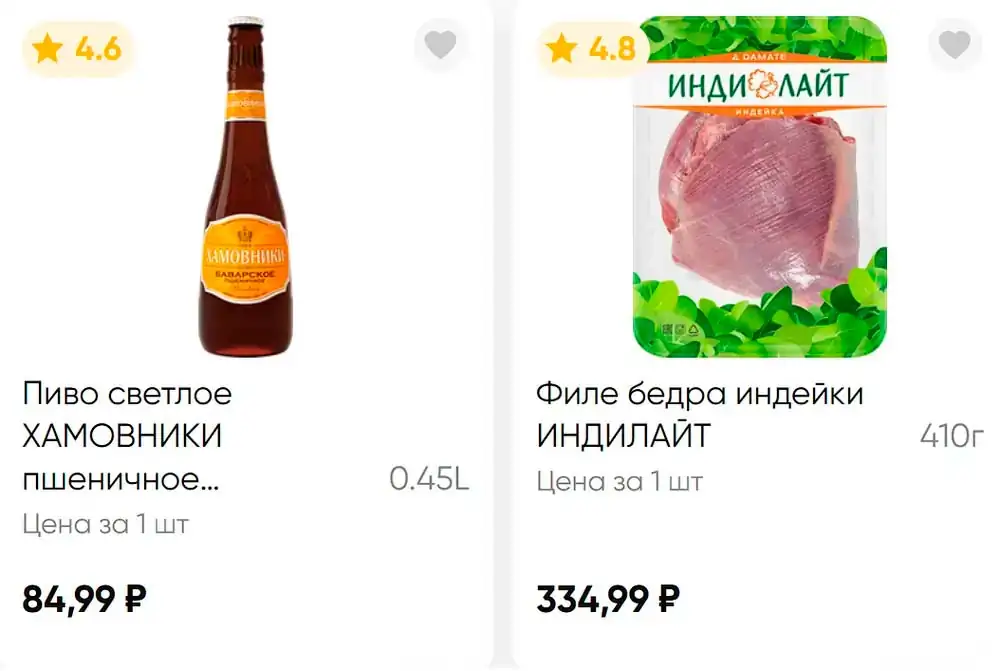Viewport: 1000px width, 671px height.
Task: Add Индилайт turkey fillet to favorites heart
Action: pyautogui.click(x=955, y=45)
